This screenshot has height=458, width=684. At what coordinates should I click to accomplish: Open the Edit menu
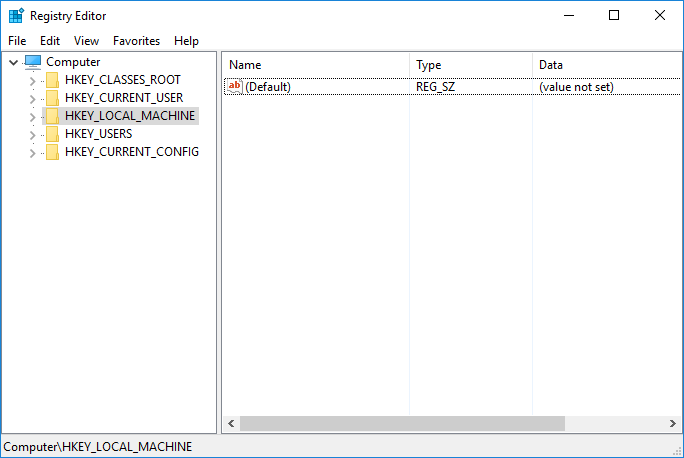coord(50,41)
